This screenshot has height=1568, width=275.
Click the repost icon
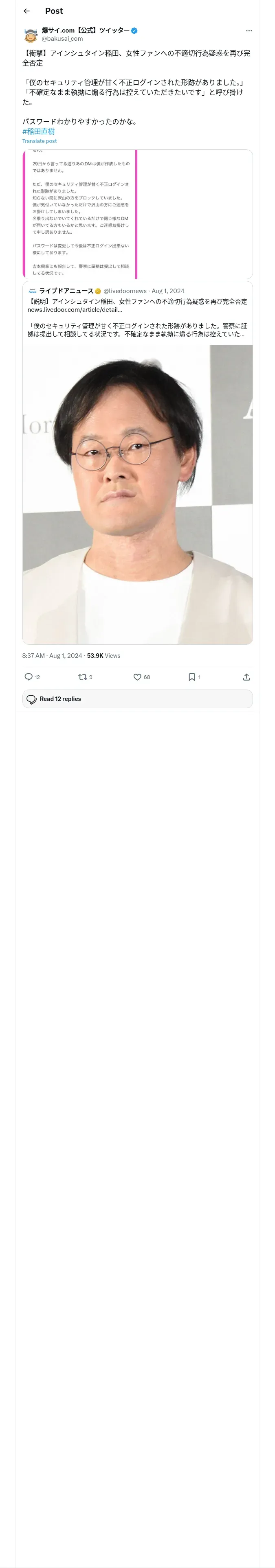pos(82,677)
